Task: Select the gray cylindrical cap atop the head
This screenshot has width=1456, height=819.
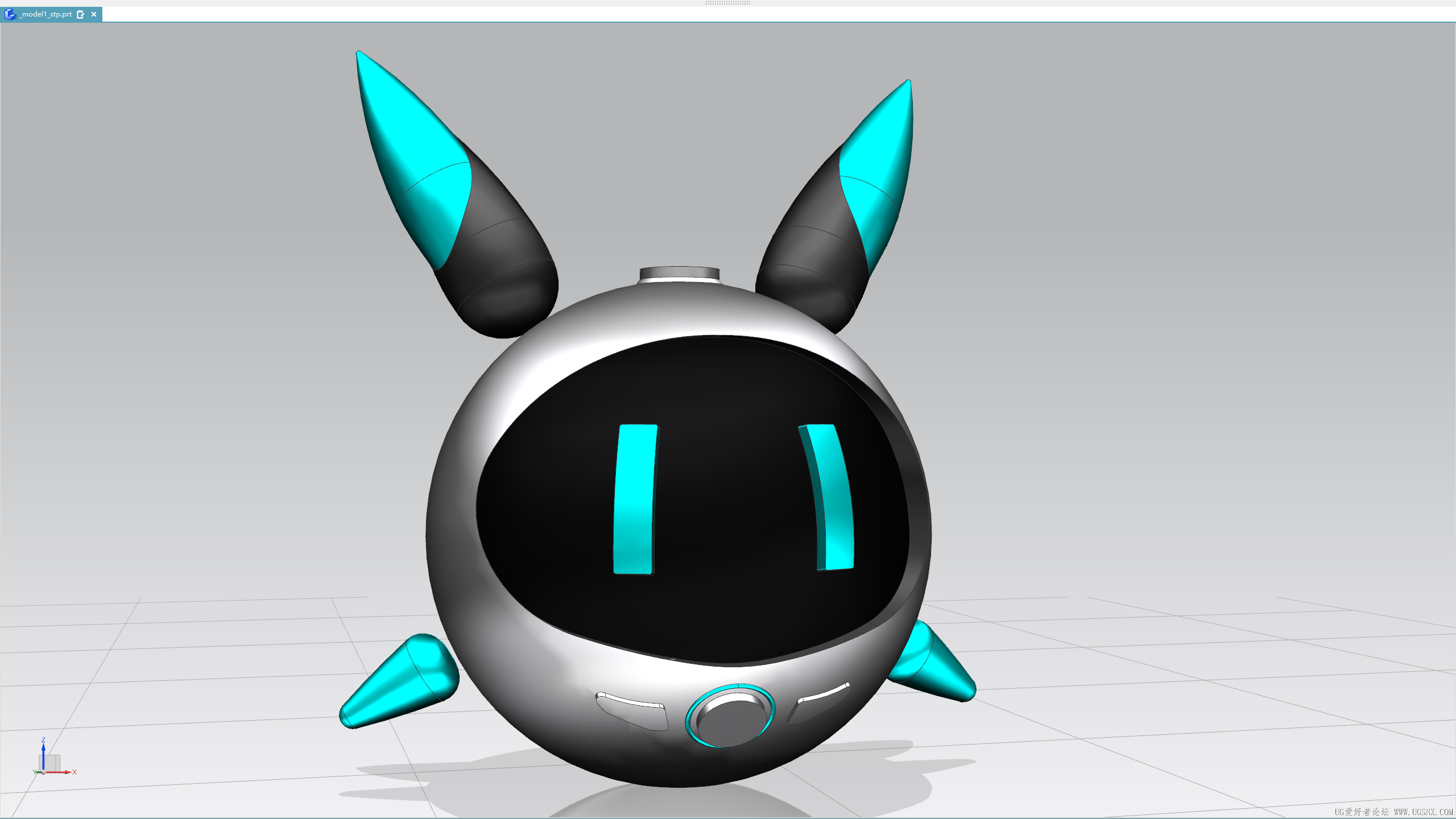Action: pyautogui.click(x=679, y=274)
